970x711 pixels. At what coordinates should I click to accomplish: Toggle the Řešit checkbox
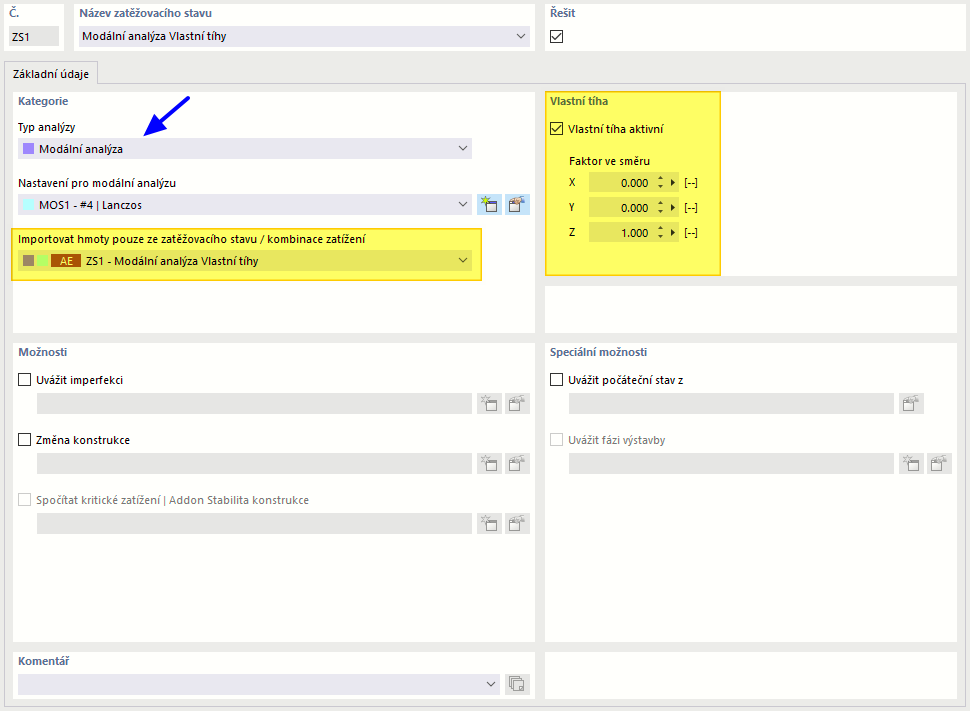click(557, 37)
